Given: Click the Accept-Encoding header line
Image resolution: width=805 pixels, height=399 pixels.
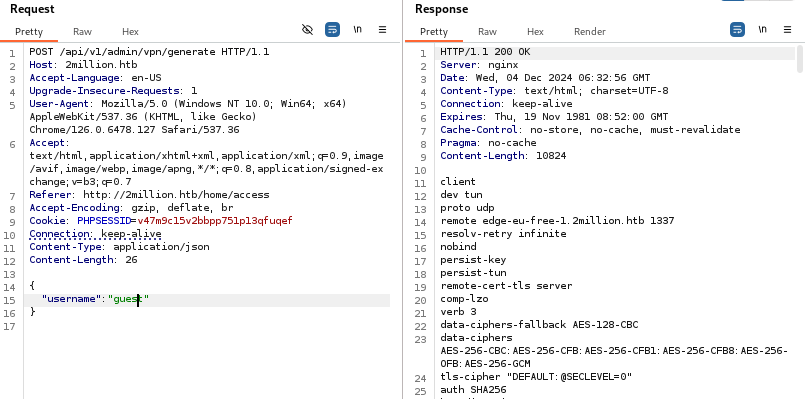Looking at the screenshot, I should (131, 208).
